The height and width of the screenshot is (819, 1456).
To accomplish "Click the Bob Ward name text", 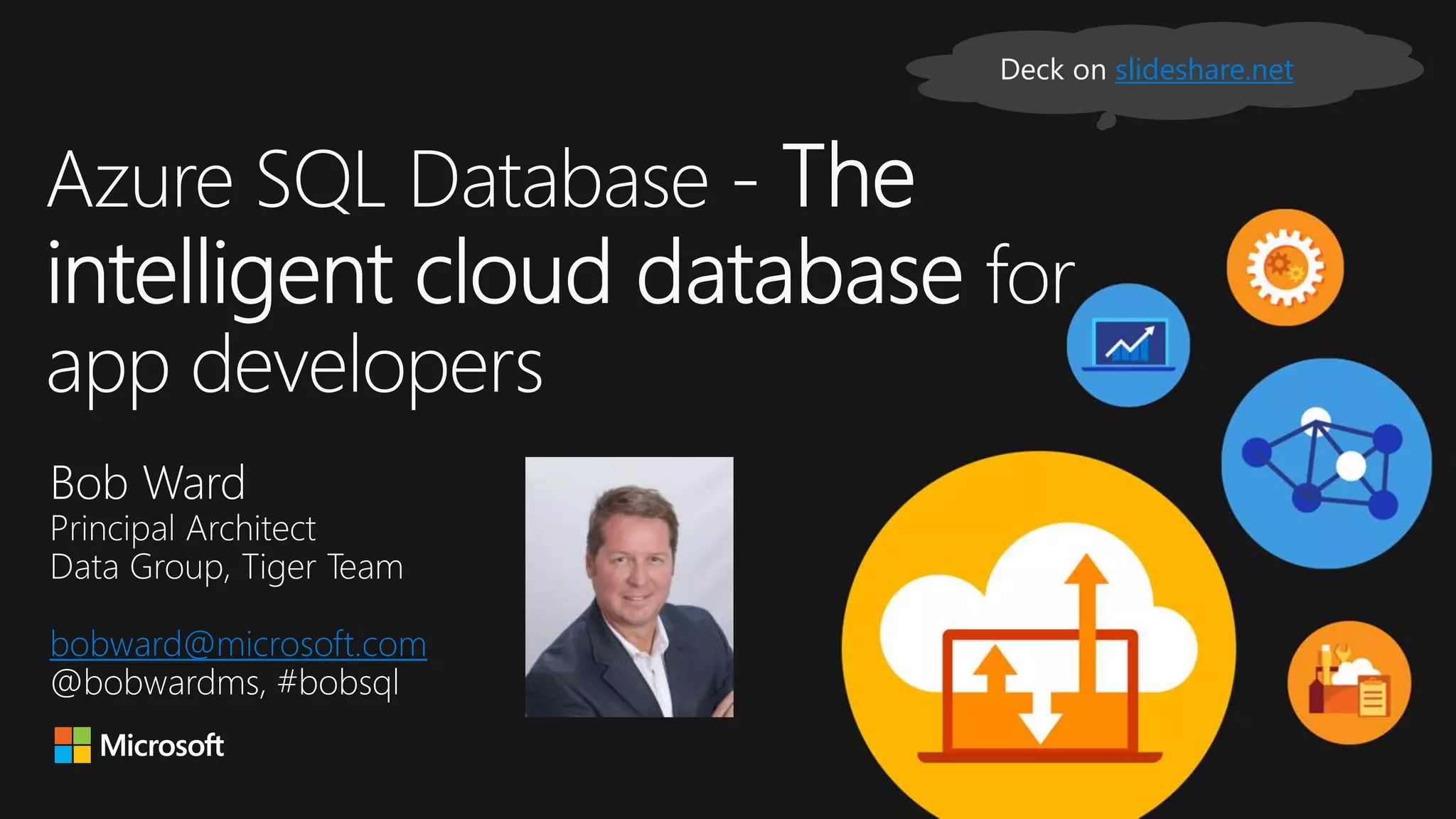I will pos(148,483).
